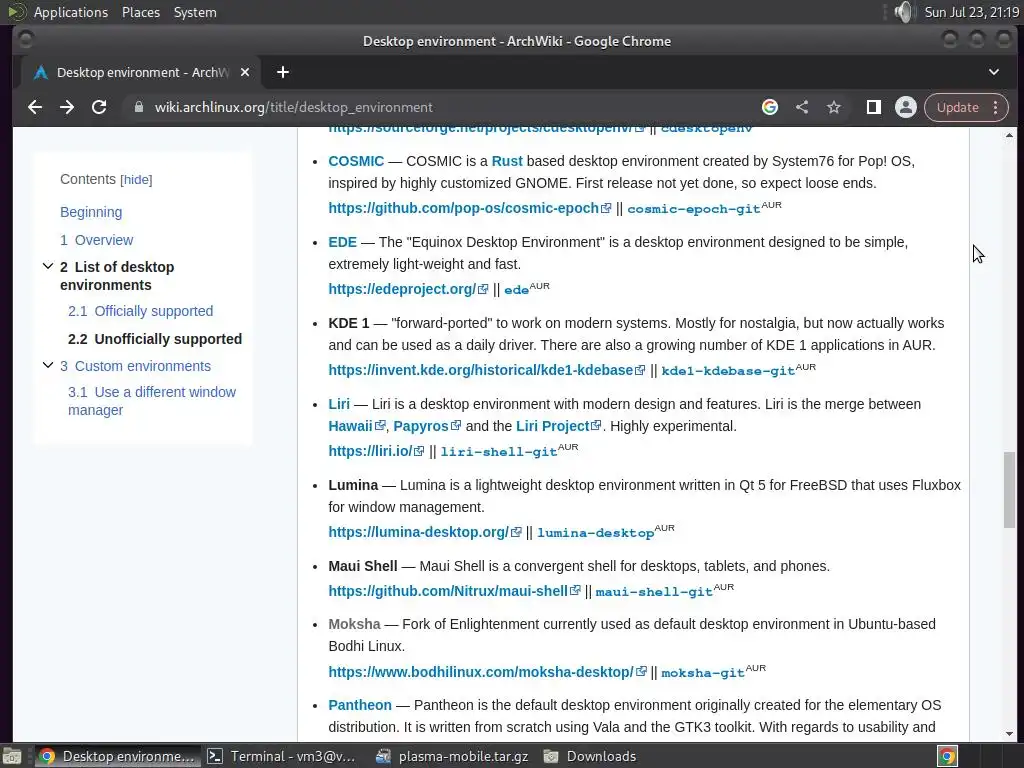Image resolution: width=1024 pixels, height=768 pixels.
Task: Click the show desktop panel icon
Action: [12, 756]
